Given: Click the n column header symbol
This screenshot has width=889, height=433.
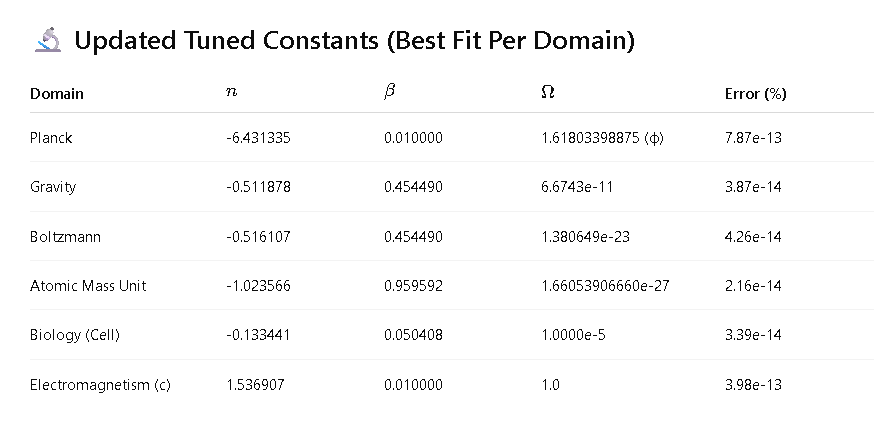Looking at the screenshot, I should pyautogui.click(x=231, y=92).
